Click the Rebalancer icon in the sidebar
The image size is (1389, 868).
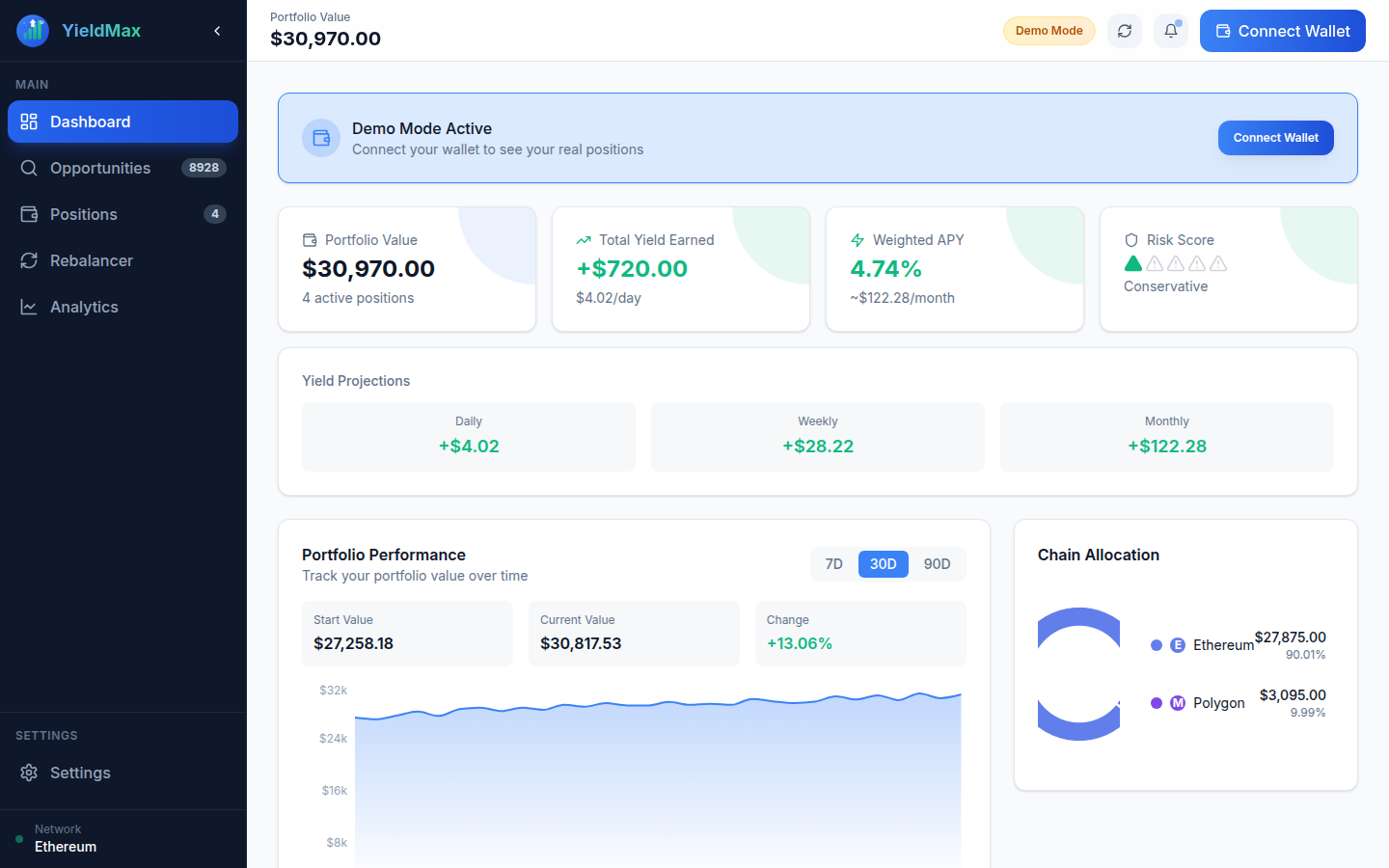(x=29, y=260)
